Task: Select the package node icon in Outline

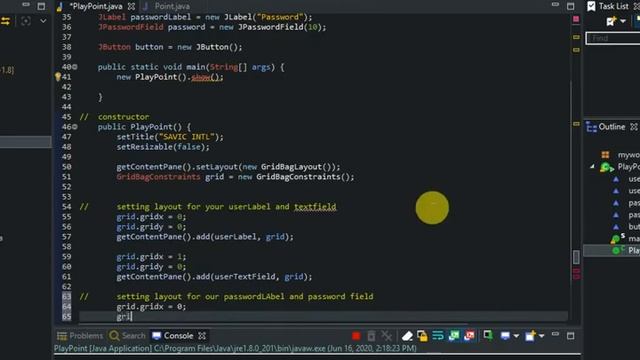Action: (605, 155)
